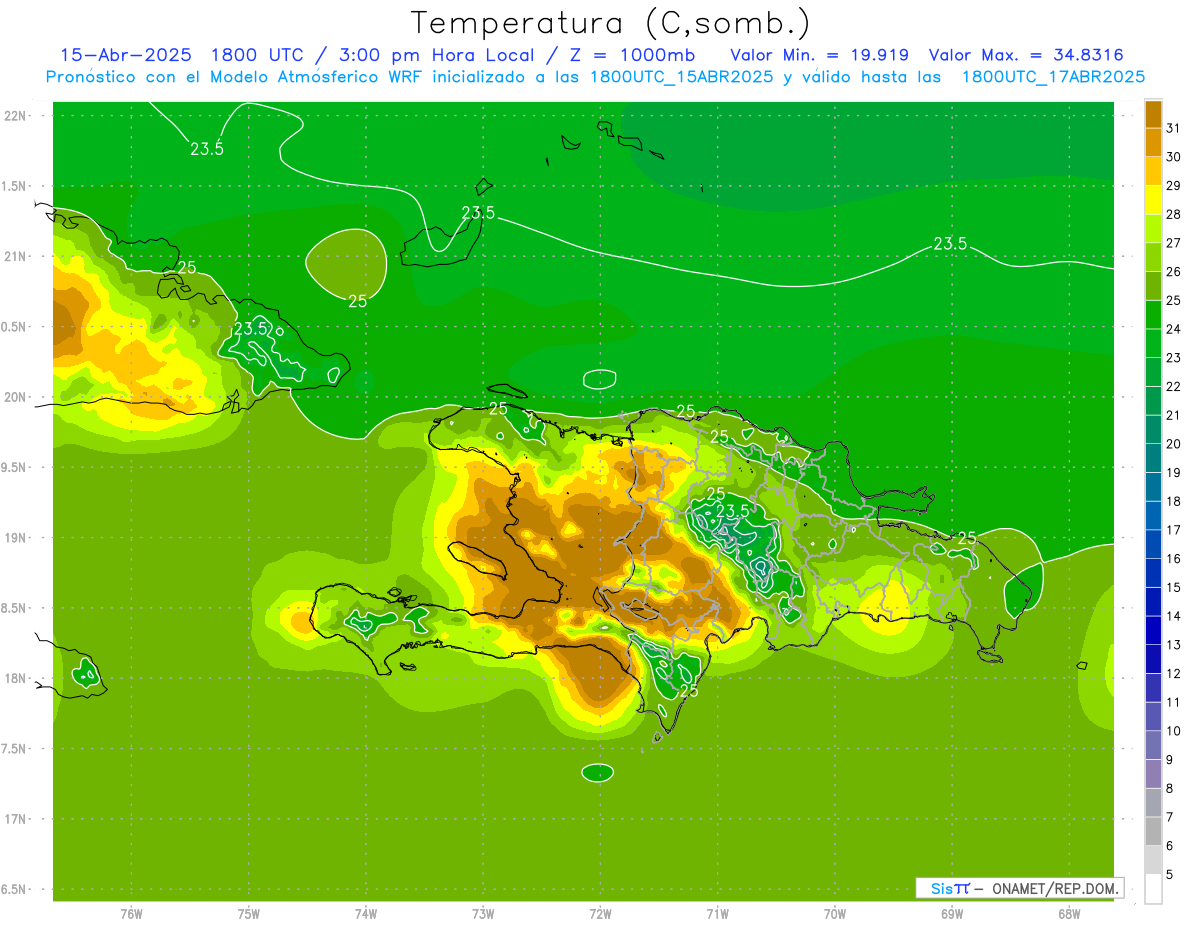Click the '68W' longitude axis label
The image size is (1200, 927).
(x=1069, y=914)
